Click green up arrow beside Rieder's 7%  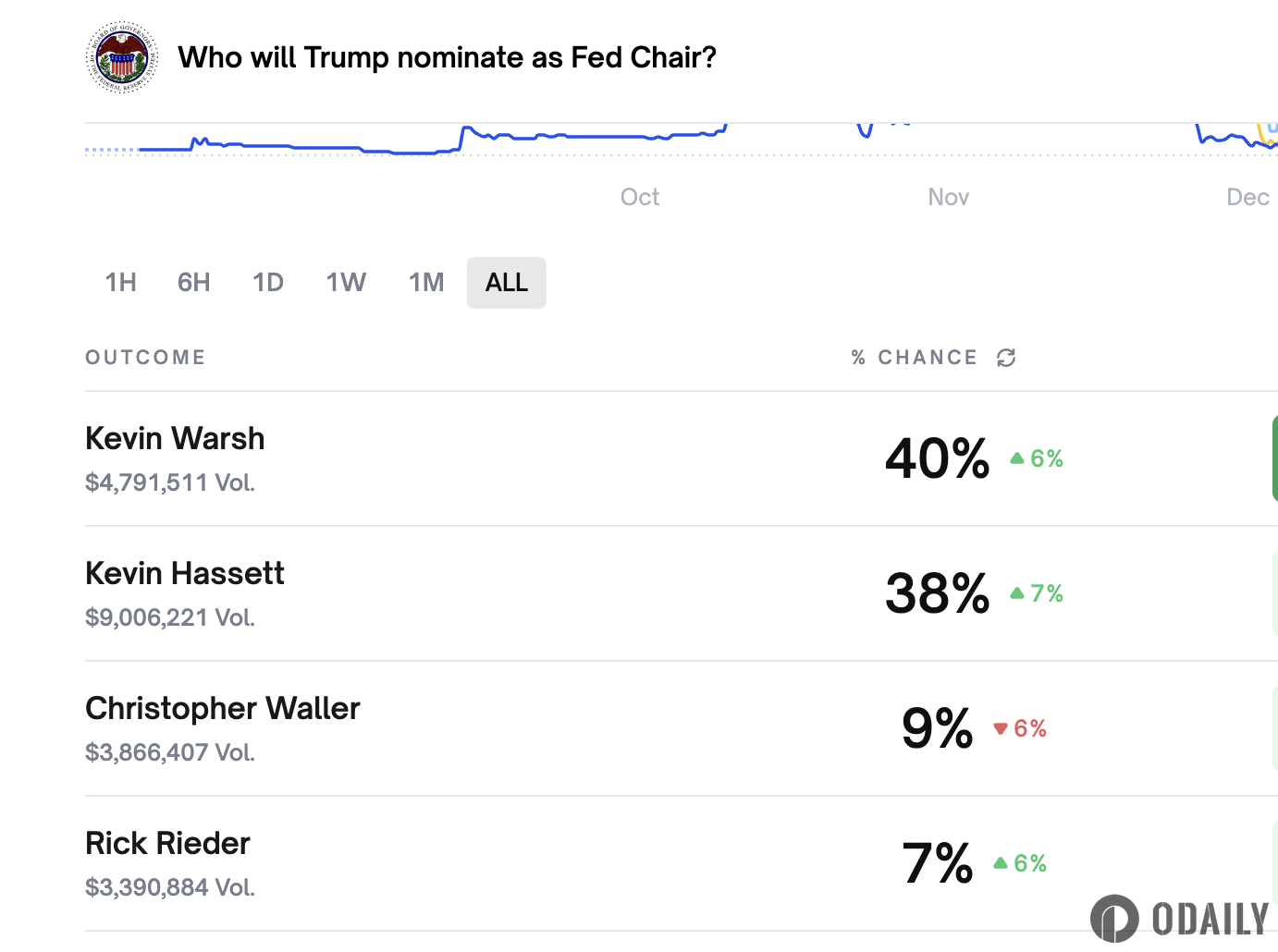click(1001, 863)
